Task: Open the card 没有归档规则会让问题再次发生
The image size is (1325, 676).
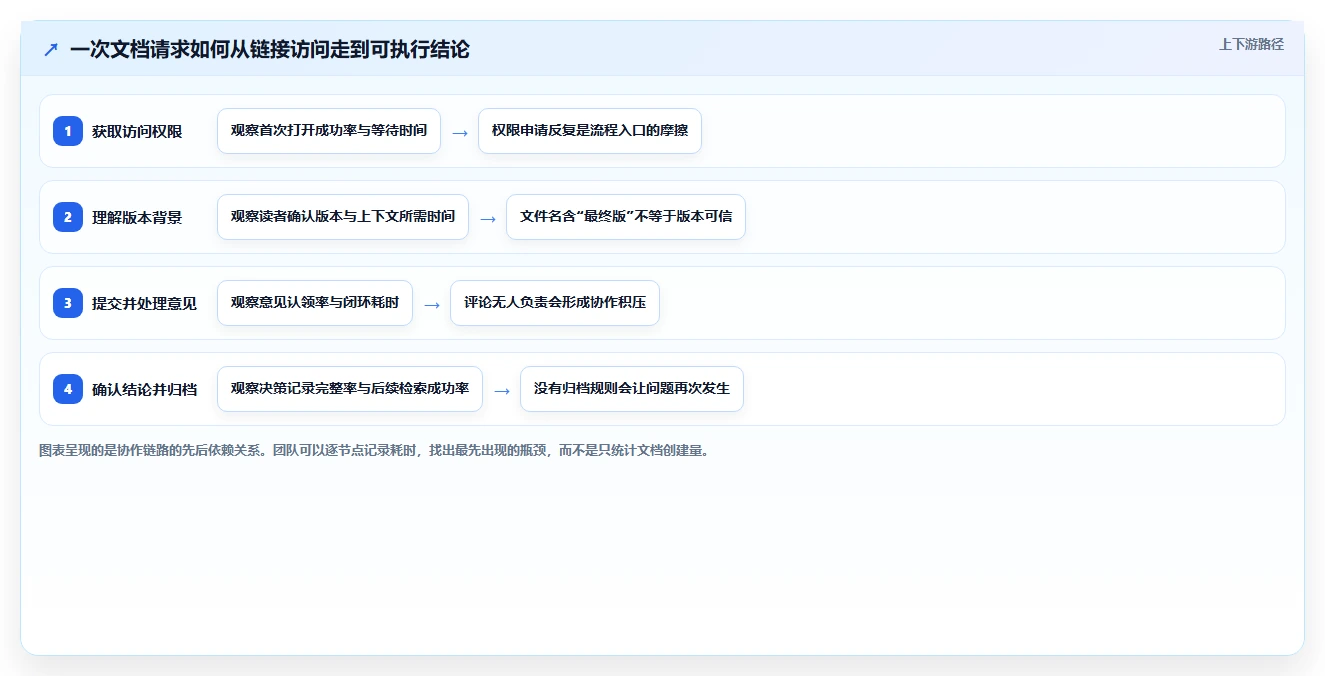Action: pos(632,389)
